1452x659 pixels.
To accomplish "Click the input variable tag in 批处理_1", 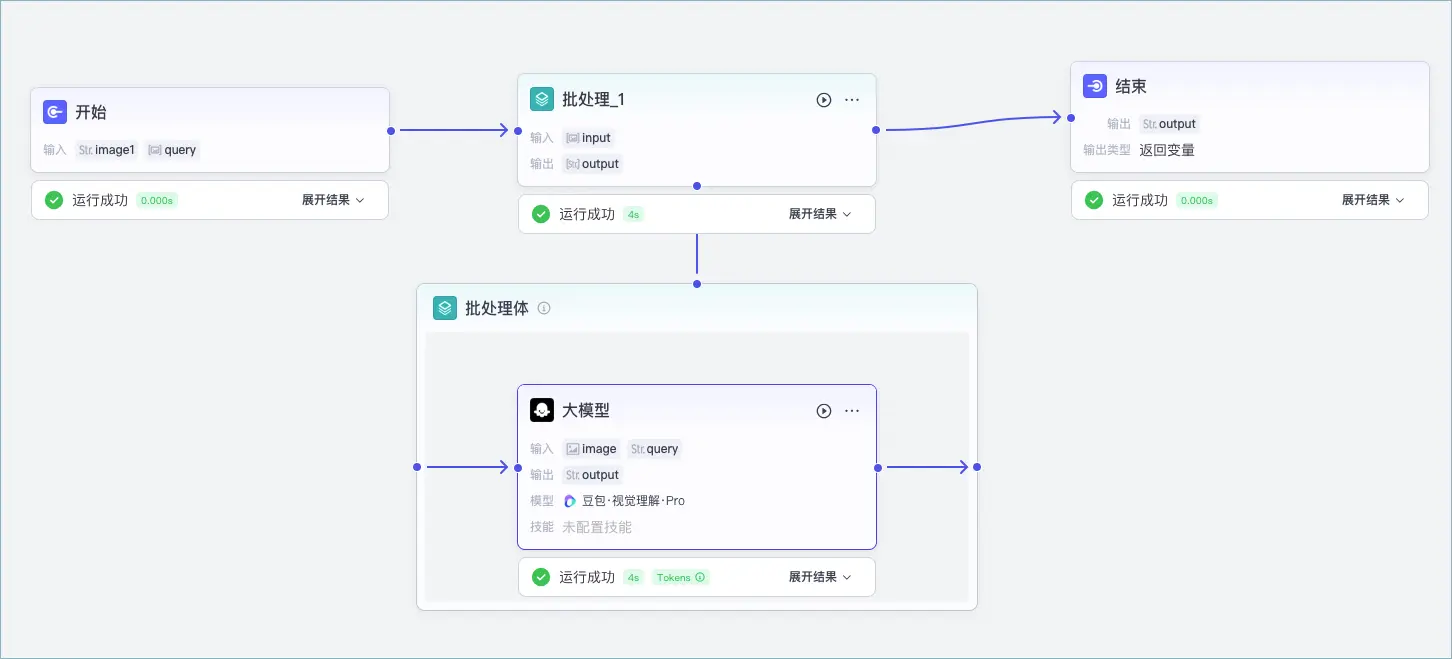I will pyautogui.click(x=588, y=138).
